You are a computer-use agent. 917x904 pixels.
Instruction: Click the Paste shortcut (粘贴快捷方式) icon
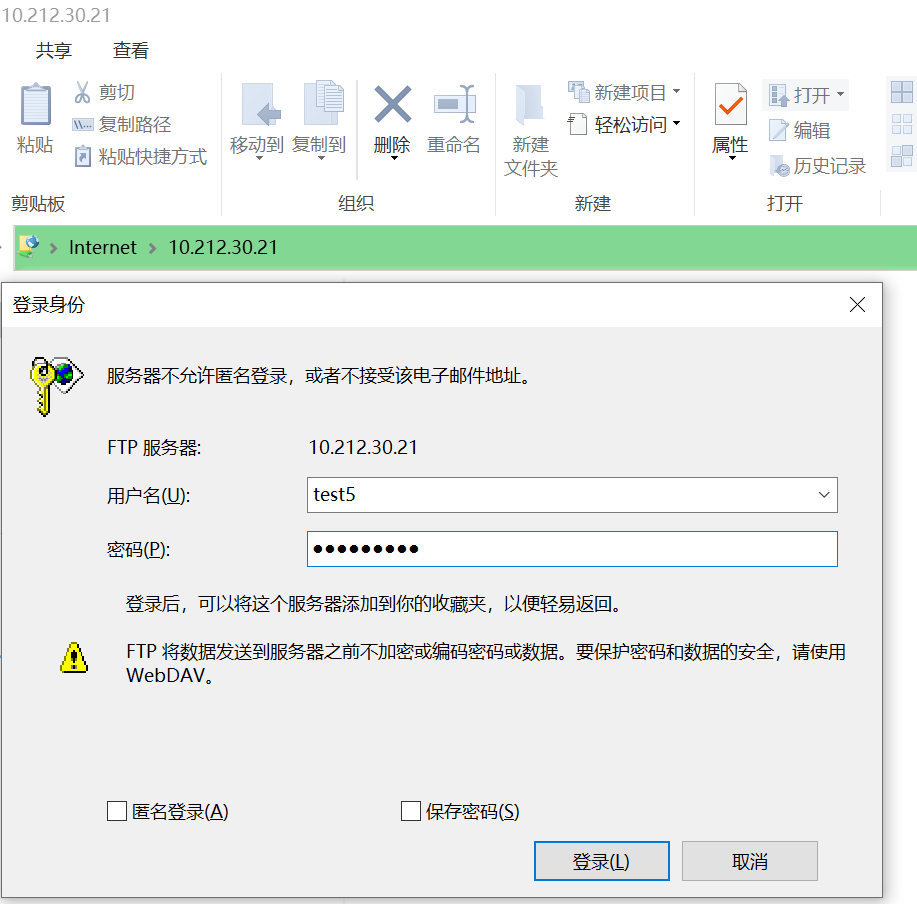[x=82, y=156]
